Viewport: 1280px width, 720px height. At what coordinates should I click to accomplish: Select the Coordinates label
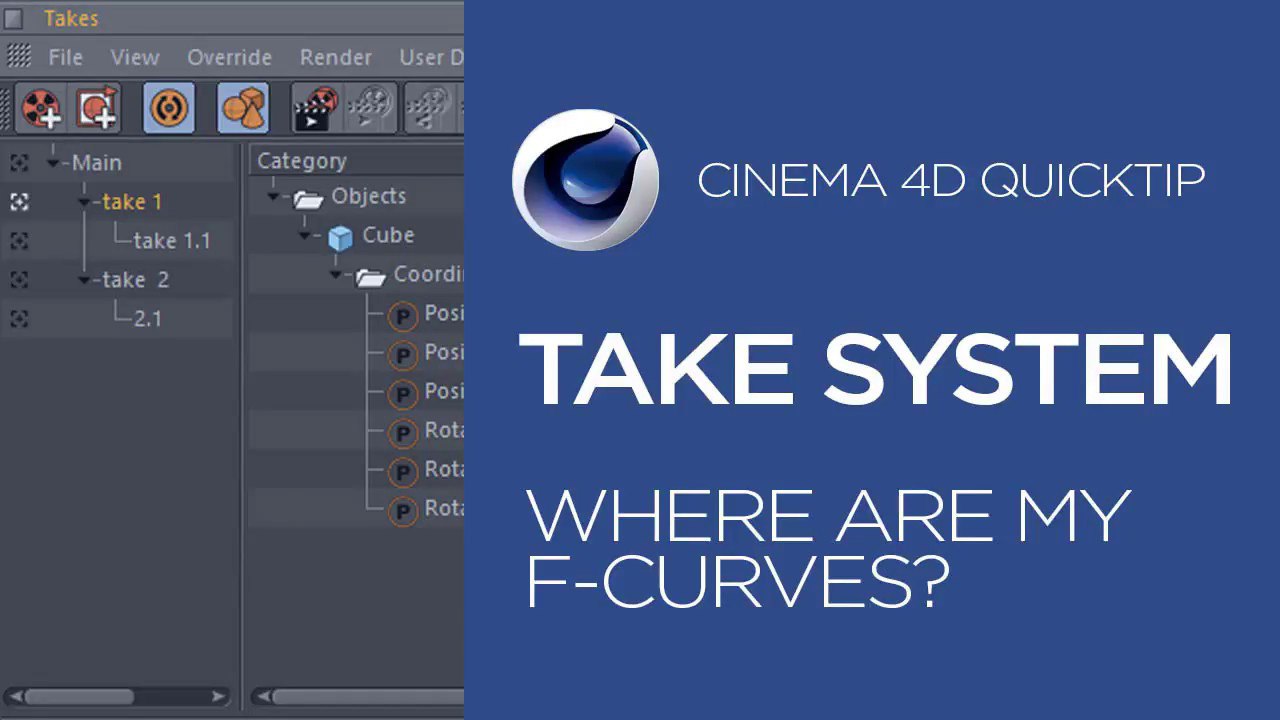click(x=429, y=274)
